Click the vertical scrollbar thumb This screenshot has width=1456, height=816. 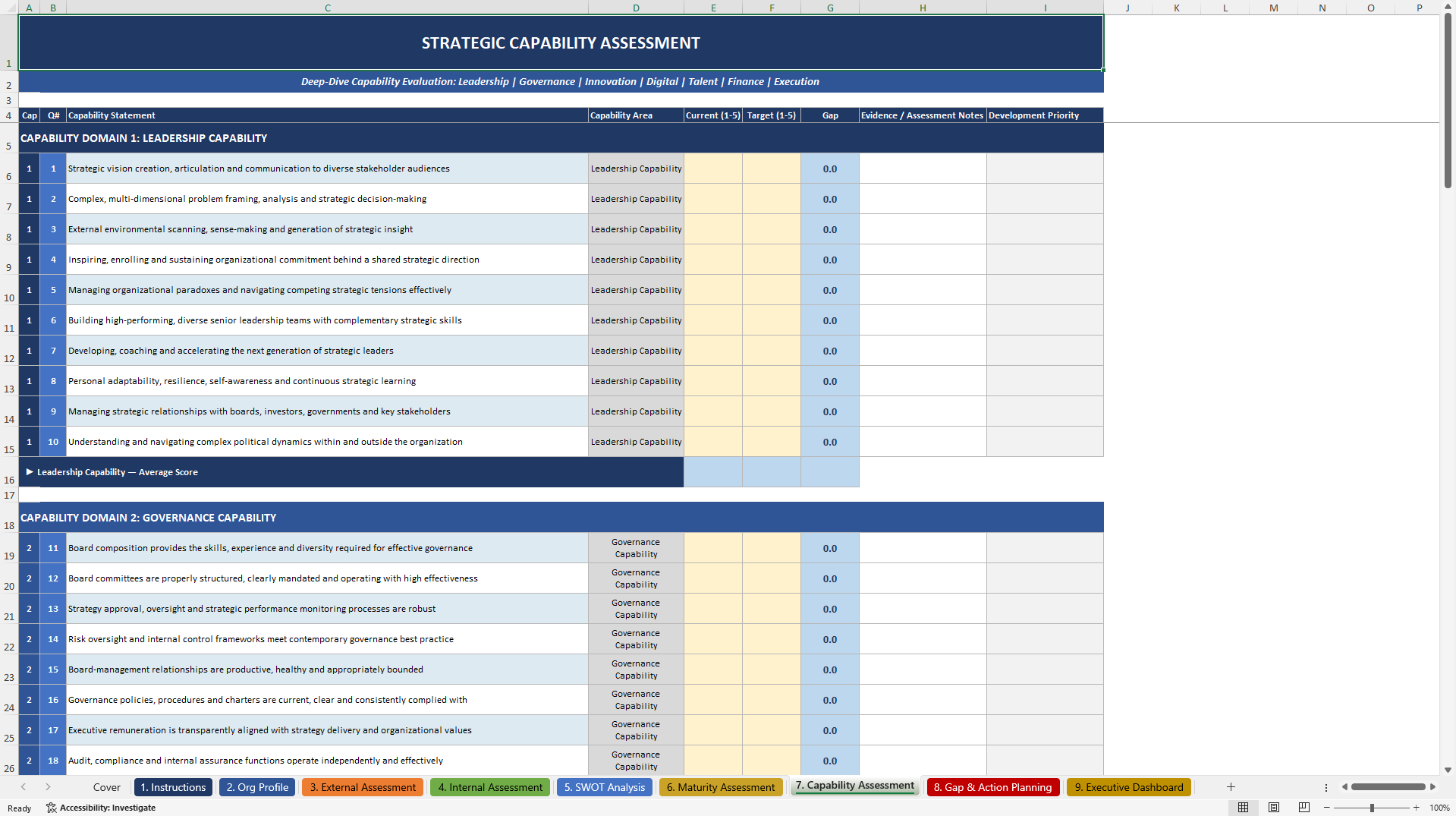pyautogui.click(x=1448, y=100)
